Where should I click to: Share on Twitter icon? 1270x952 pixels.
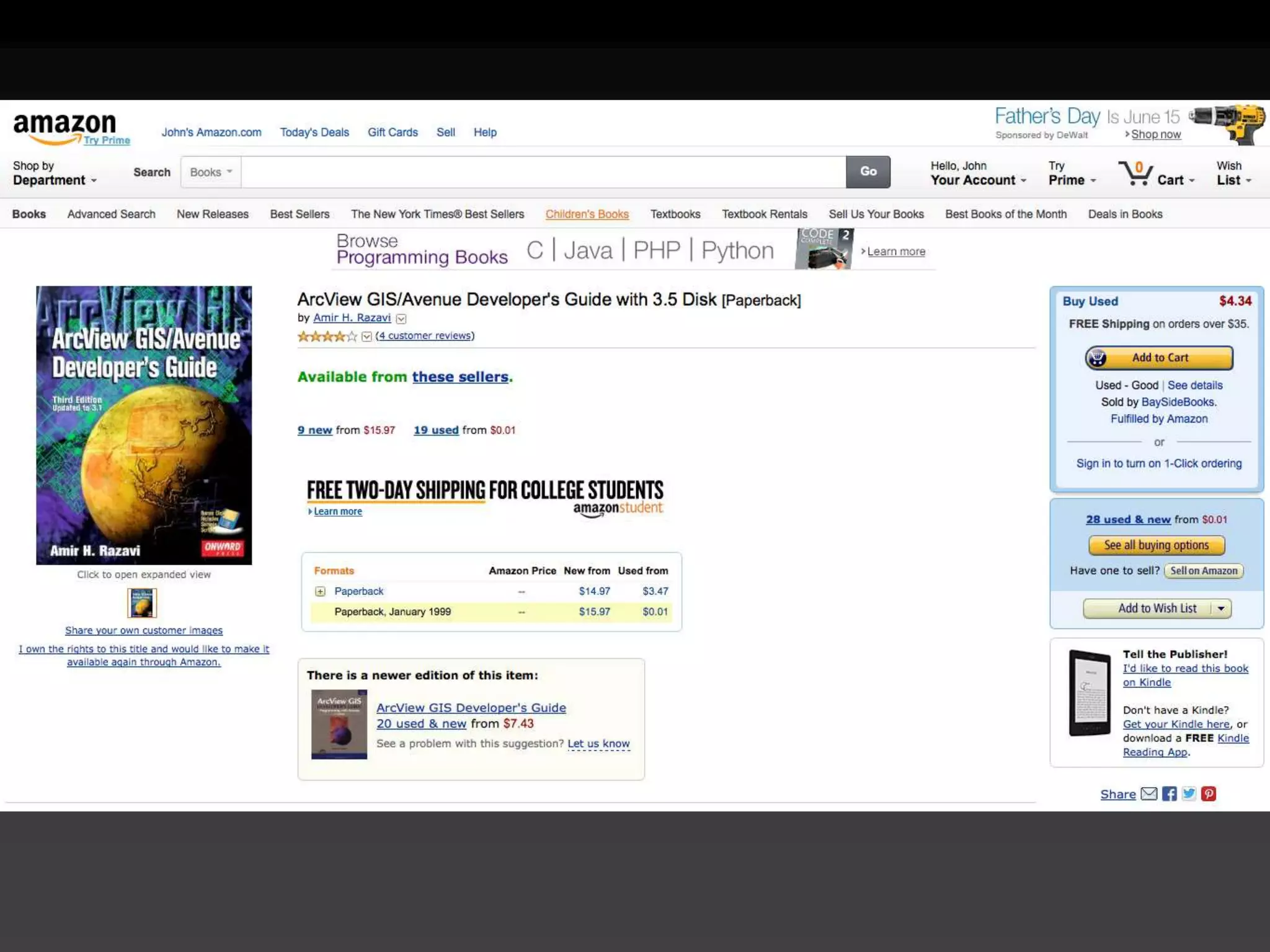pyautogui.click(x=1189, y=794)
